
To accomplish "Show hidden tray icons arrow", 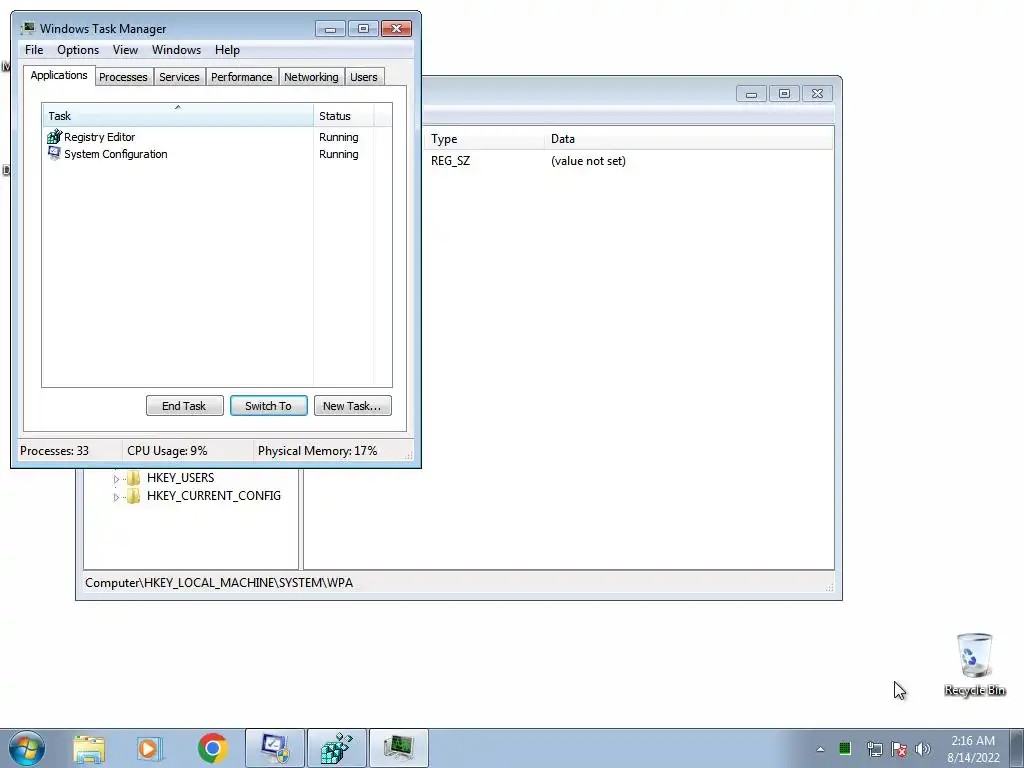I will (x=820, y=749).
